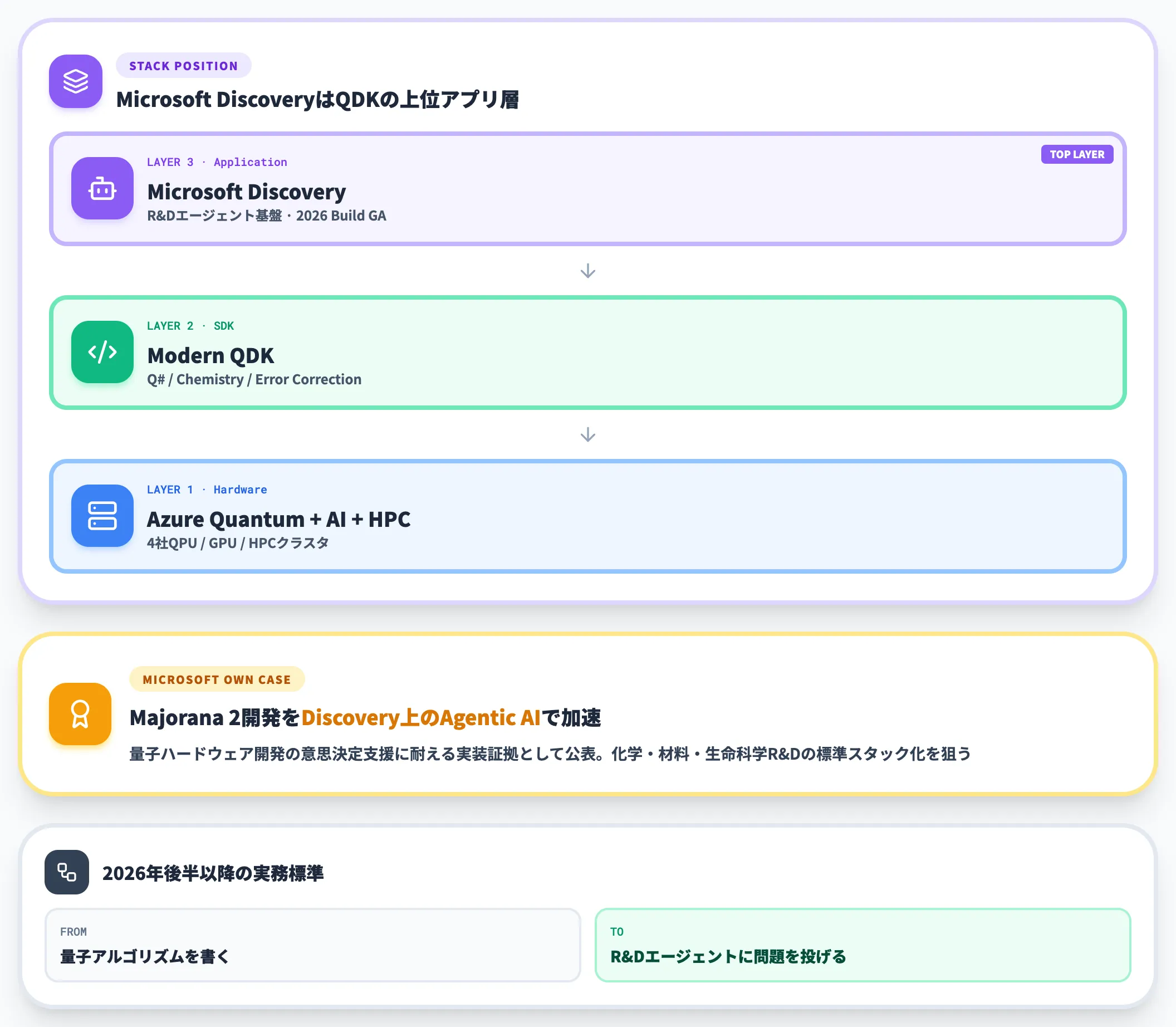Image resolution: width=1176 pixels, height=1027 pixels.
Task: Click the description starting 量子ハードウェア開発の意思決定
Action: 551,754
